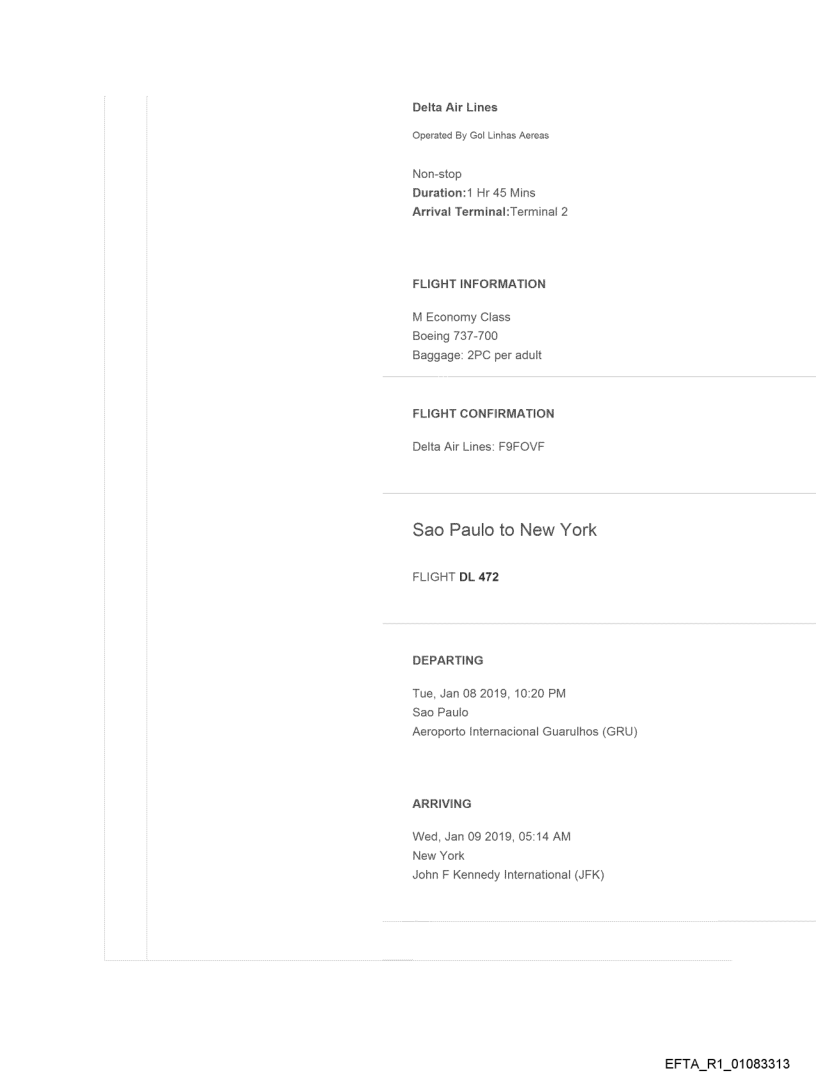816x1073 pixels.
Task: Click the FLIGHT CONFIRMATION section heading
Action: [483, 413]
